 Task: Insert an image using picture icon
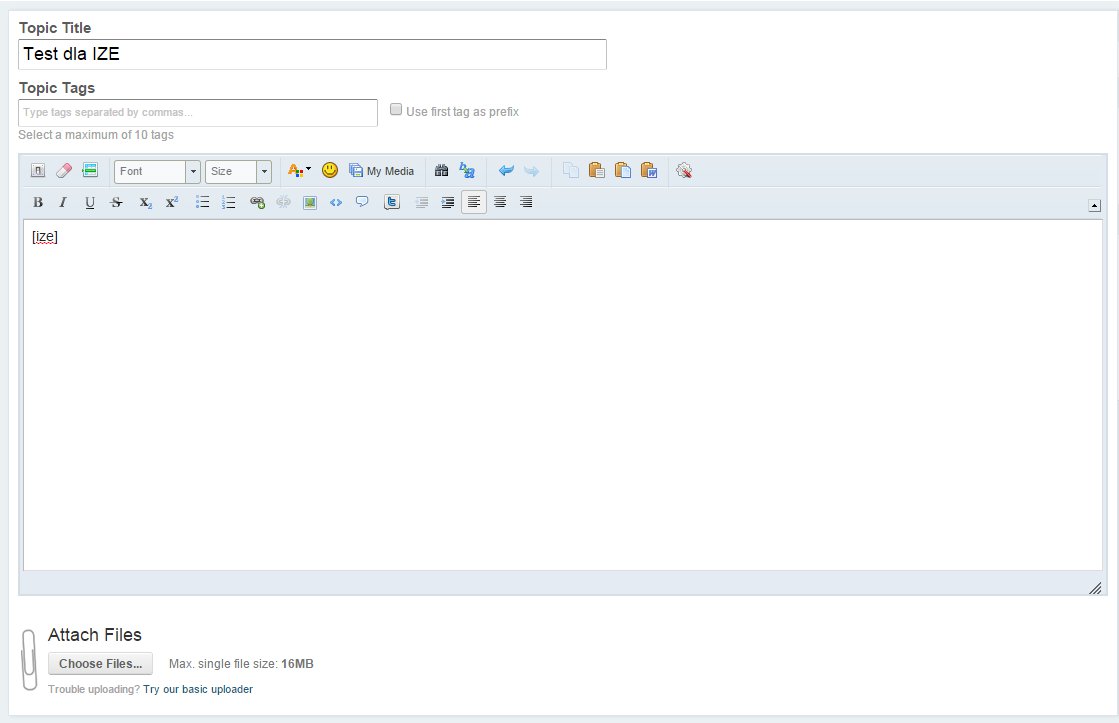[x=310, y=202]
